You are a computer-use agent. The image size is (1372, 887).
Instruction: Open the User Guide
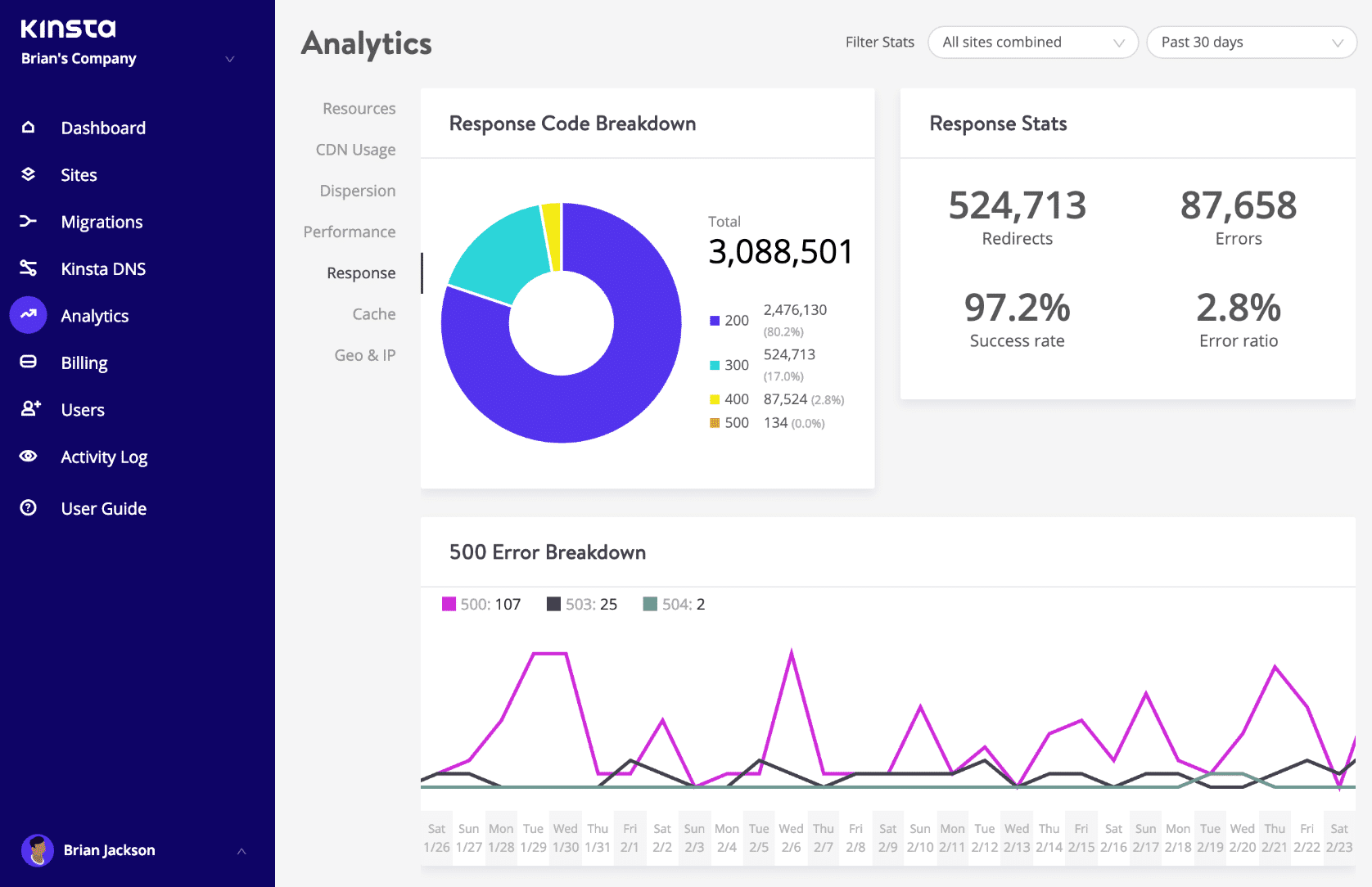(x=104, y=507)
